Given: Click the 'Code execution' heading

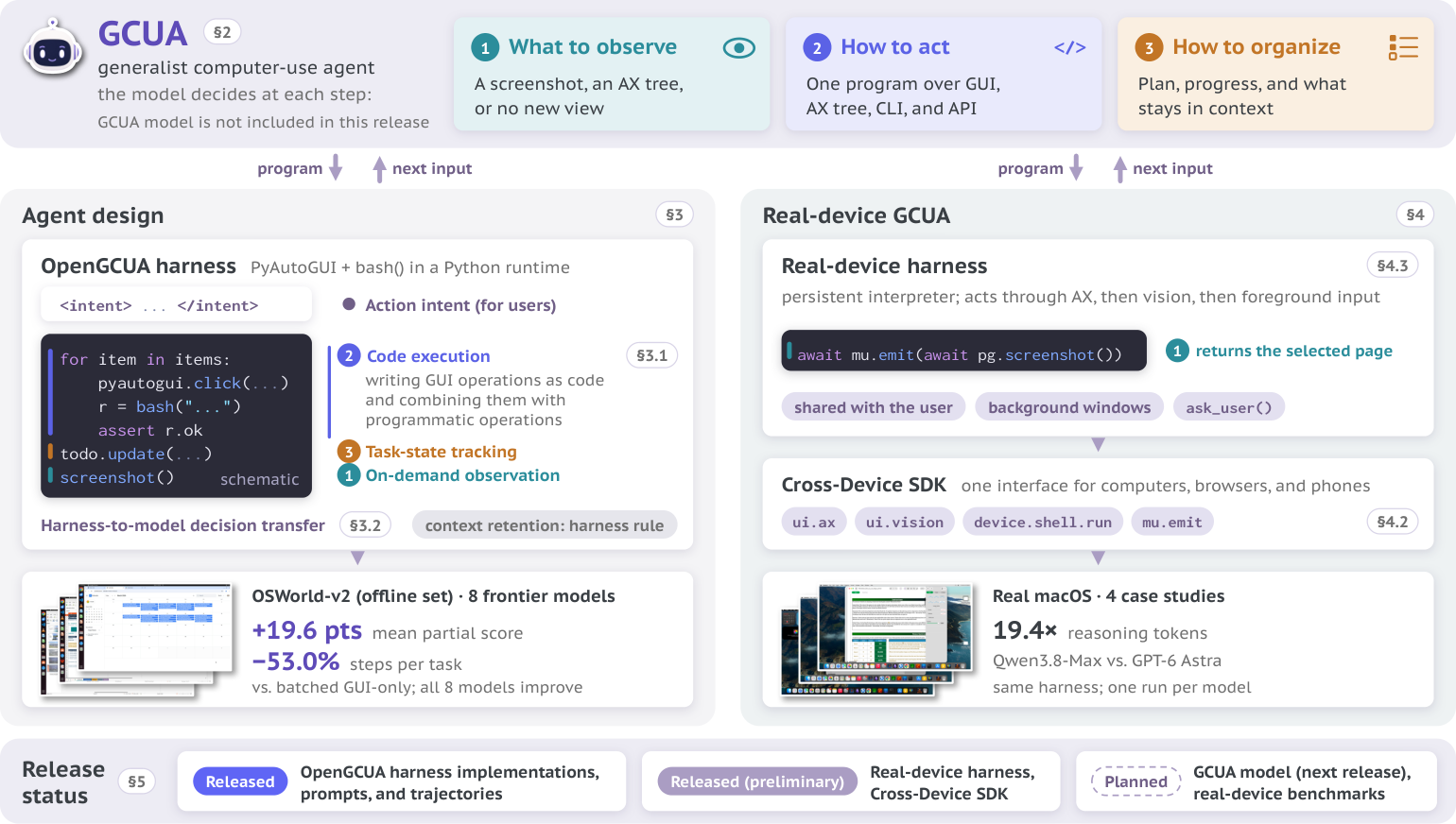Looking at the screenshot, I should pyautogui.click(x=428, y=356).
